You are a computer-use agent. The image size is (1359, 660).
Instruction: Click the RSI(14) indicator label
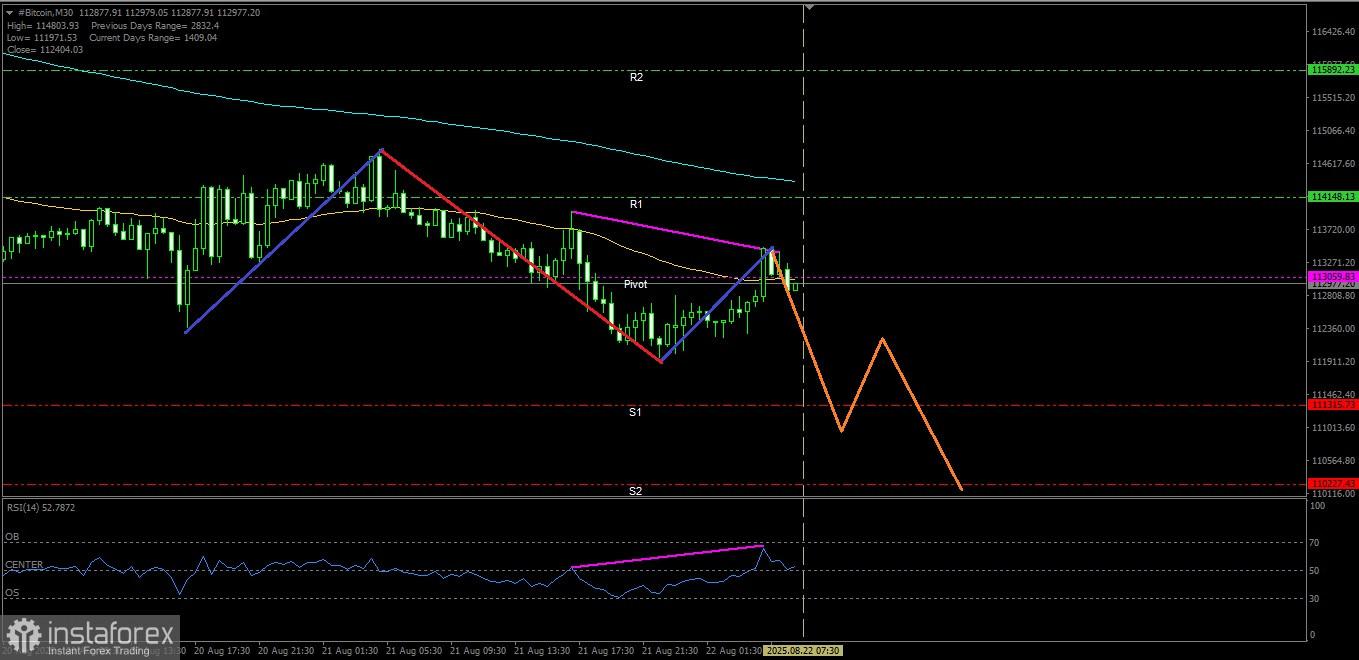[x=39, y=508]
